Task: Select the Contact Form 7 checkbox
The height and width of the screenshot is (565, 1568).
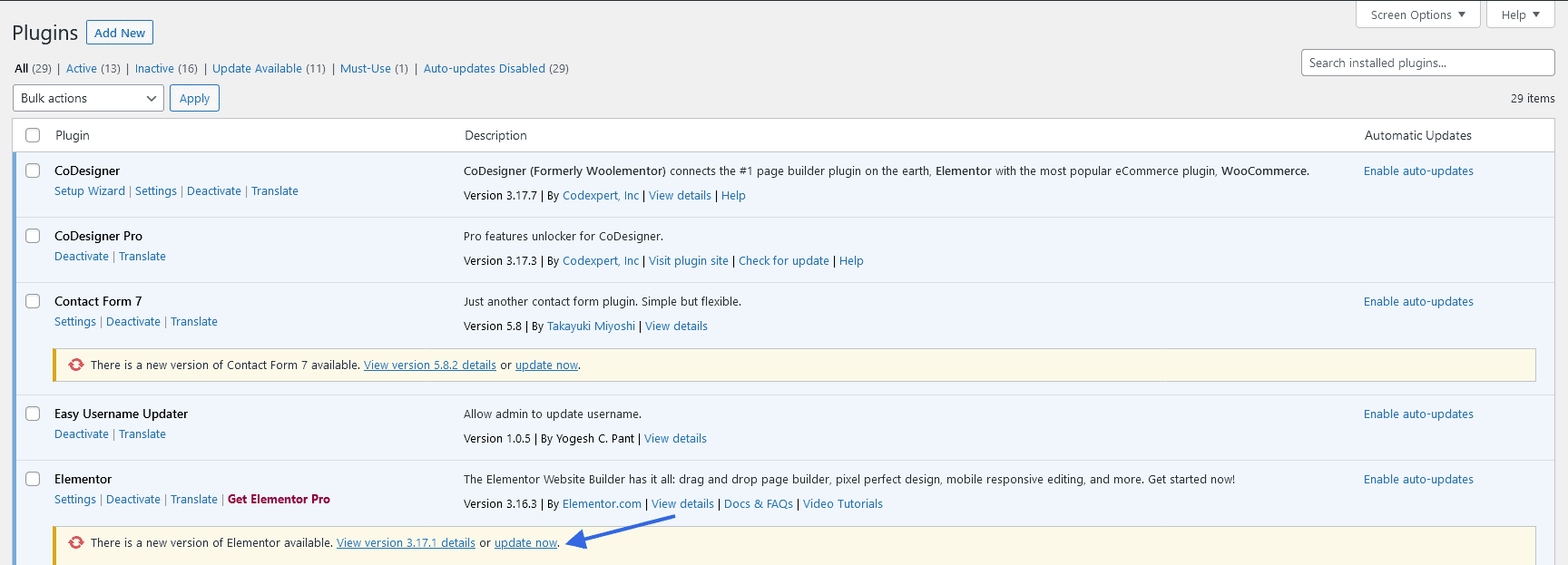Action: point(33,301)
